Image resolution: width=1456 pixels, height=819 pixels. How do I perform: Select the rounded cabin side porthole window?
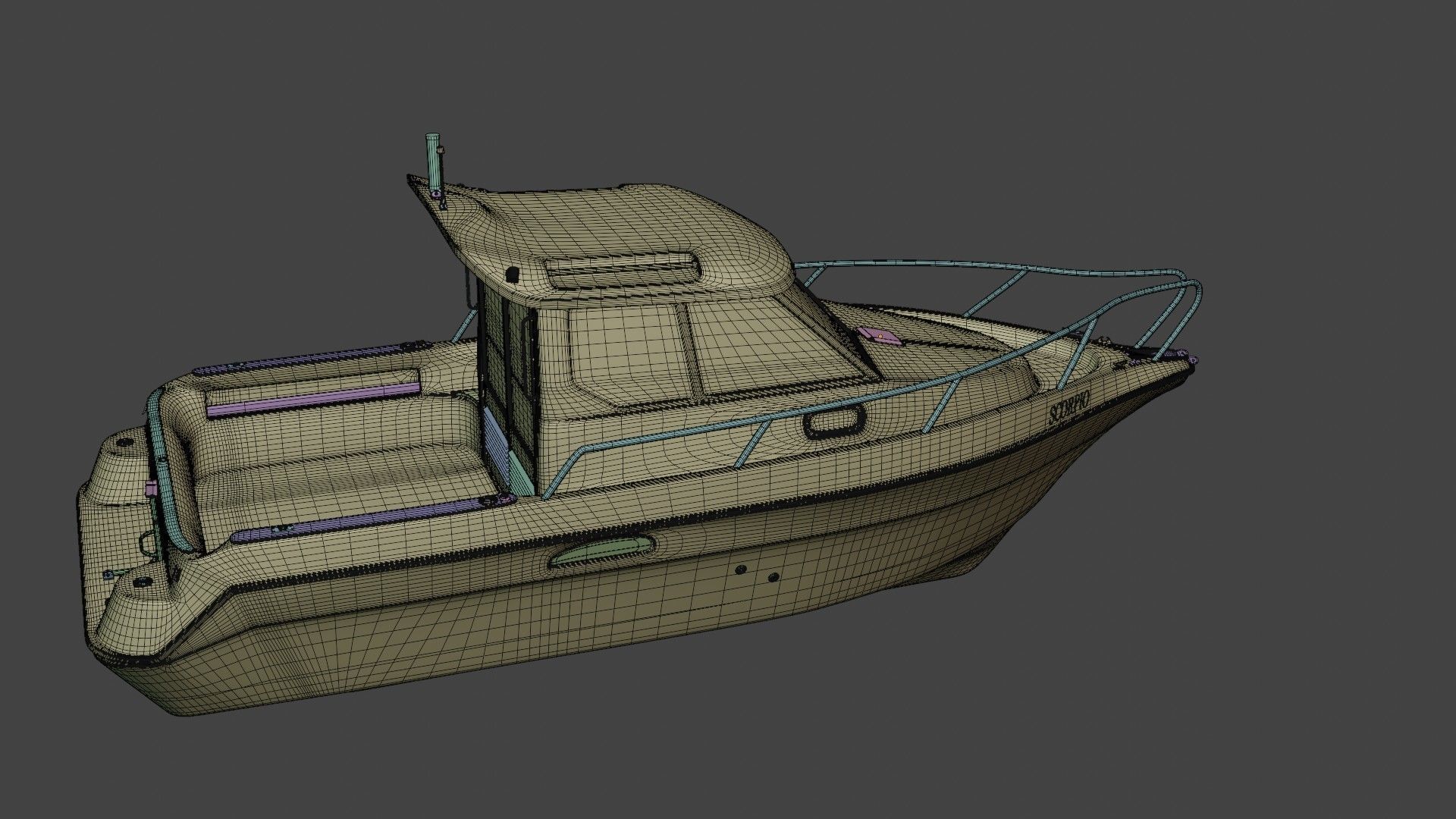(834, 421)
